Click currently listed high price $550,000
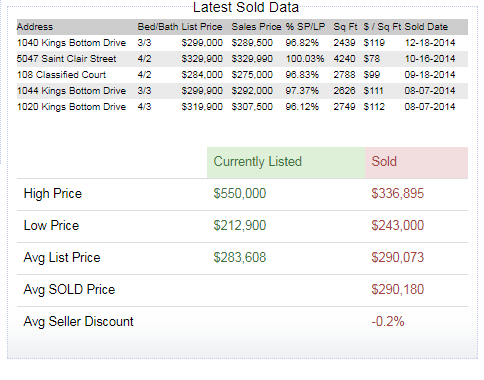Viewport: 484px width, 380px height. [x=240, y=194]
